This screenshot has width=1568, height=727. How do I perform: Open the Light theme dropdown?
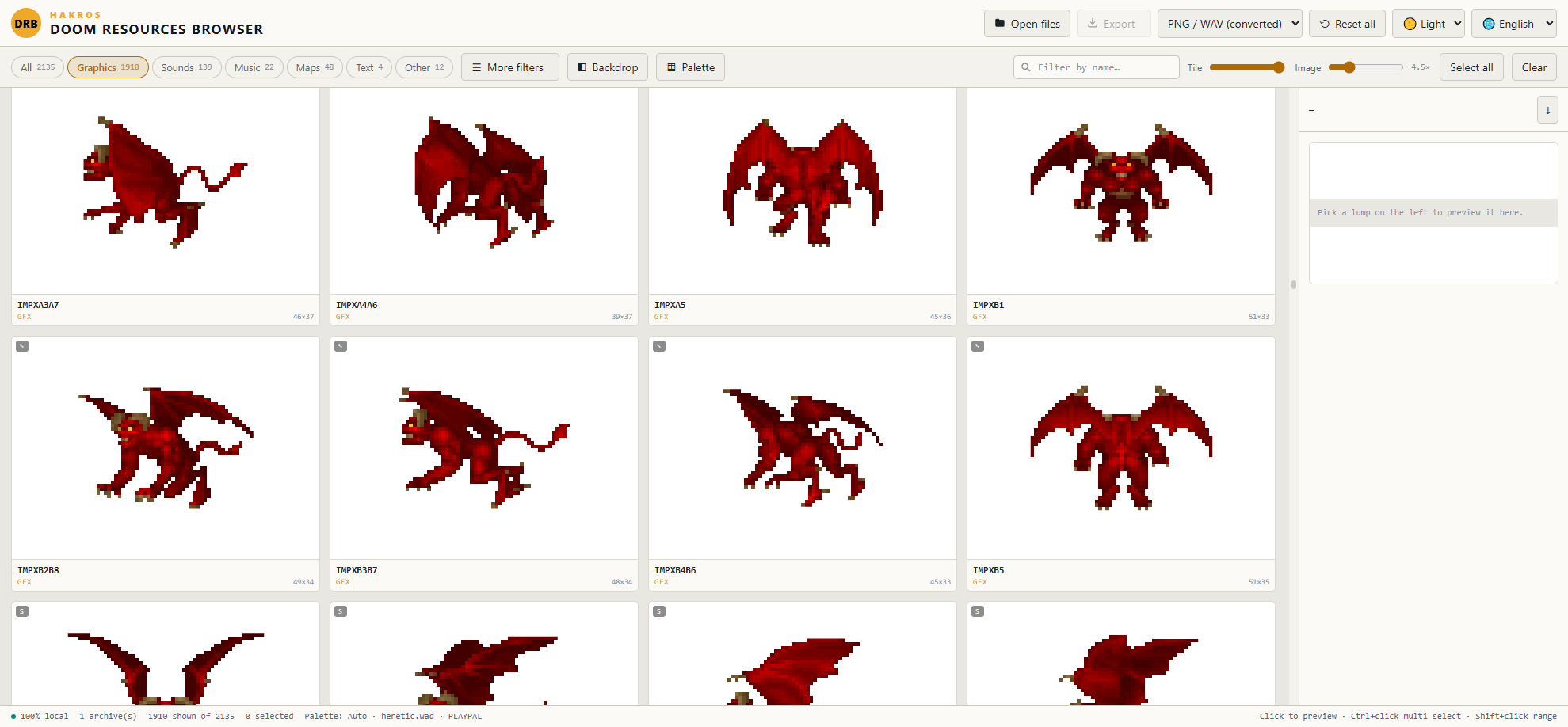pos(1429,24)
